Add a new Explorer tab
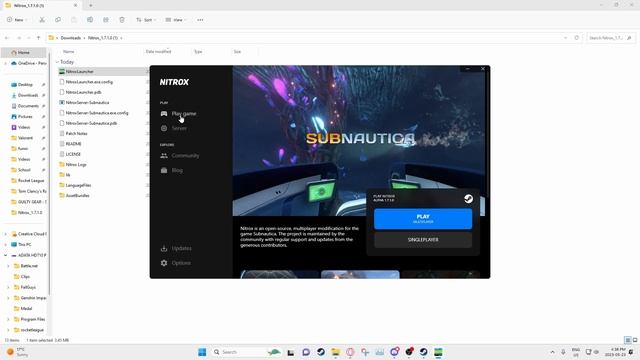This screenshot has width=640, height=360. (91, 5)
